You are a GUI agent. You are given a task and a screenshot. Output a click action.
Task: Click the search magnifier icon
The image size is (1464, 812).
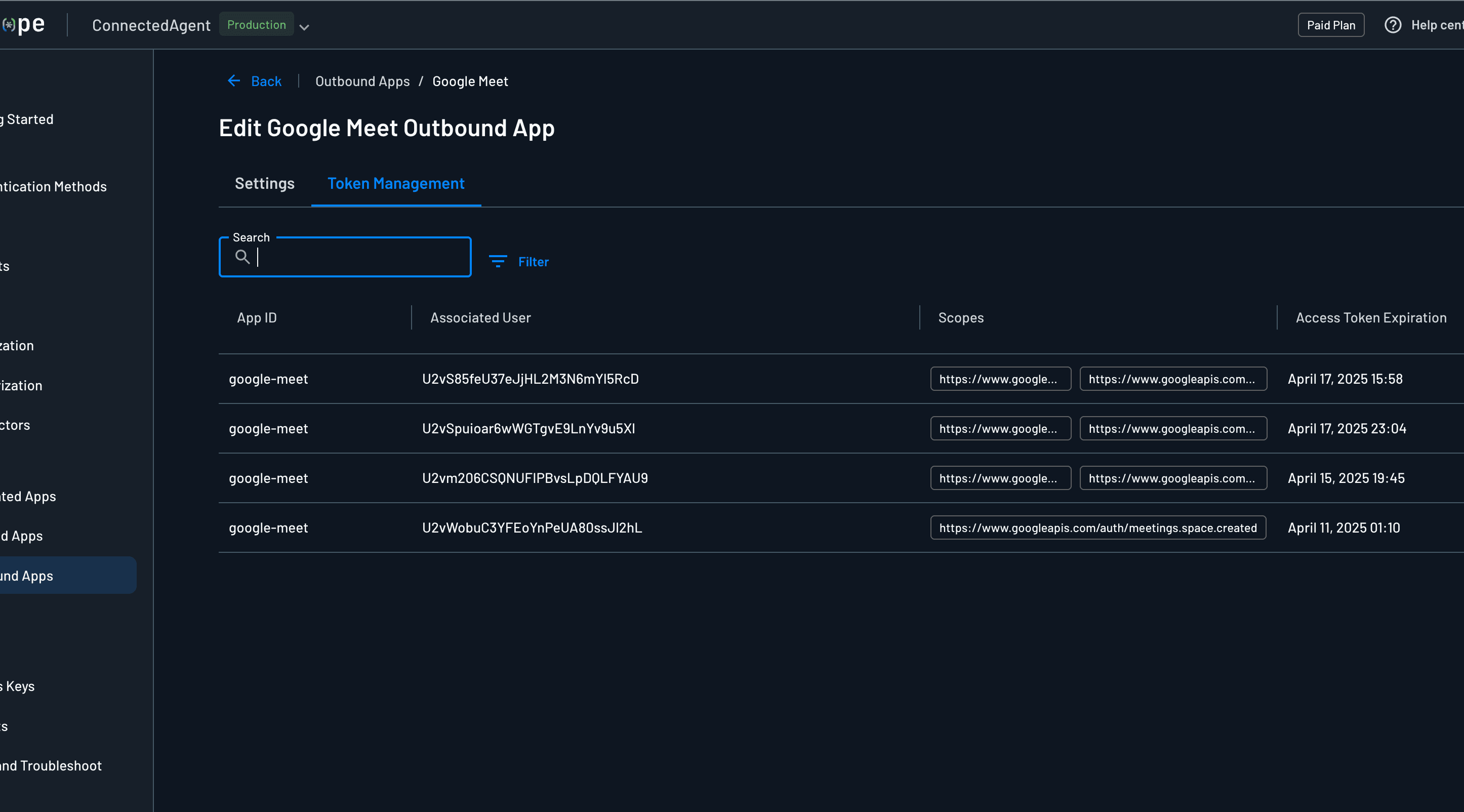(242, 257)
